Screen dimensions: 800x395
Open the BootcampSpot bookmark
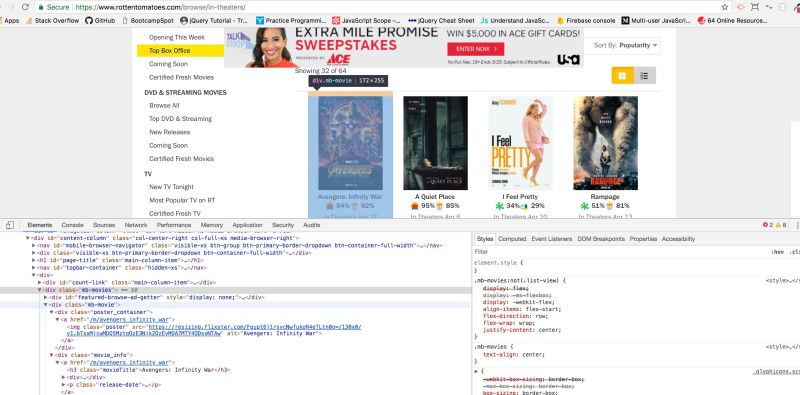click(x=147, y=21)
